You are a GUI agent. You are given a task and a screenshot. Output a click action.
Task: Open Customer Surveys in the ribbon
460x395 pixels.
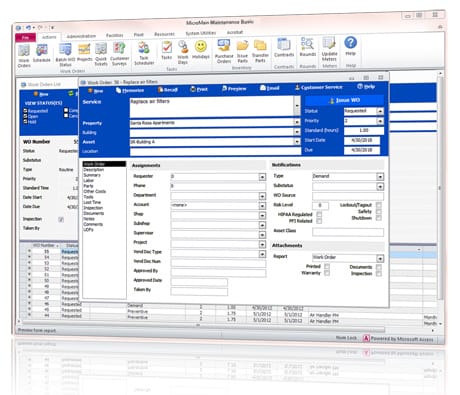click(x=119, y=54)
